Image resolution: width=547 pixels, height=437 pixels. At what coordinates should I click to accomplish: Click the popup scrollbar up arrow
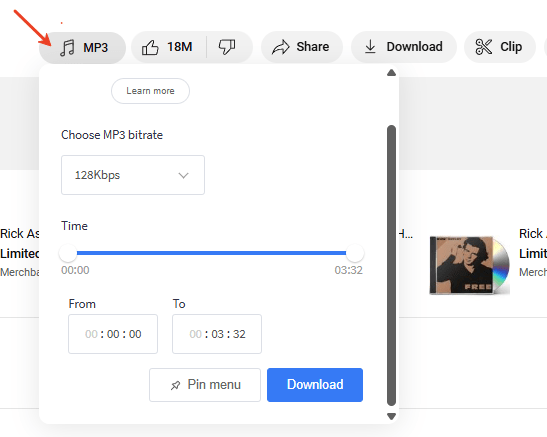coord(391,73)
